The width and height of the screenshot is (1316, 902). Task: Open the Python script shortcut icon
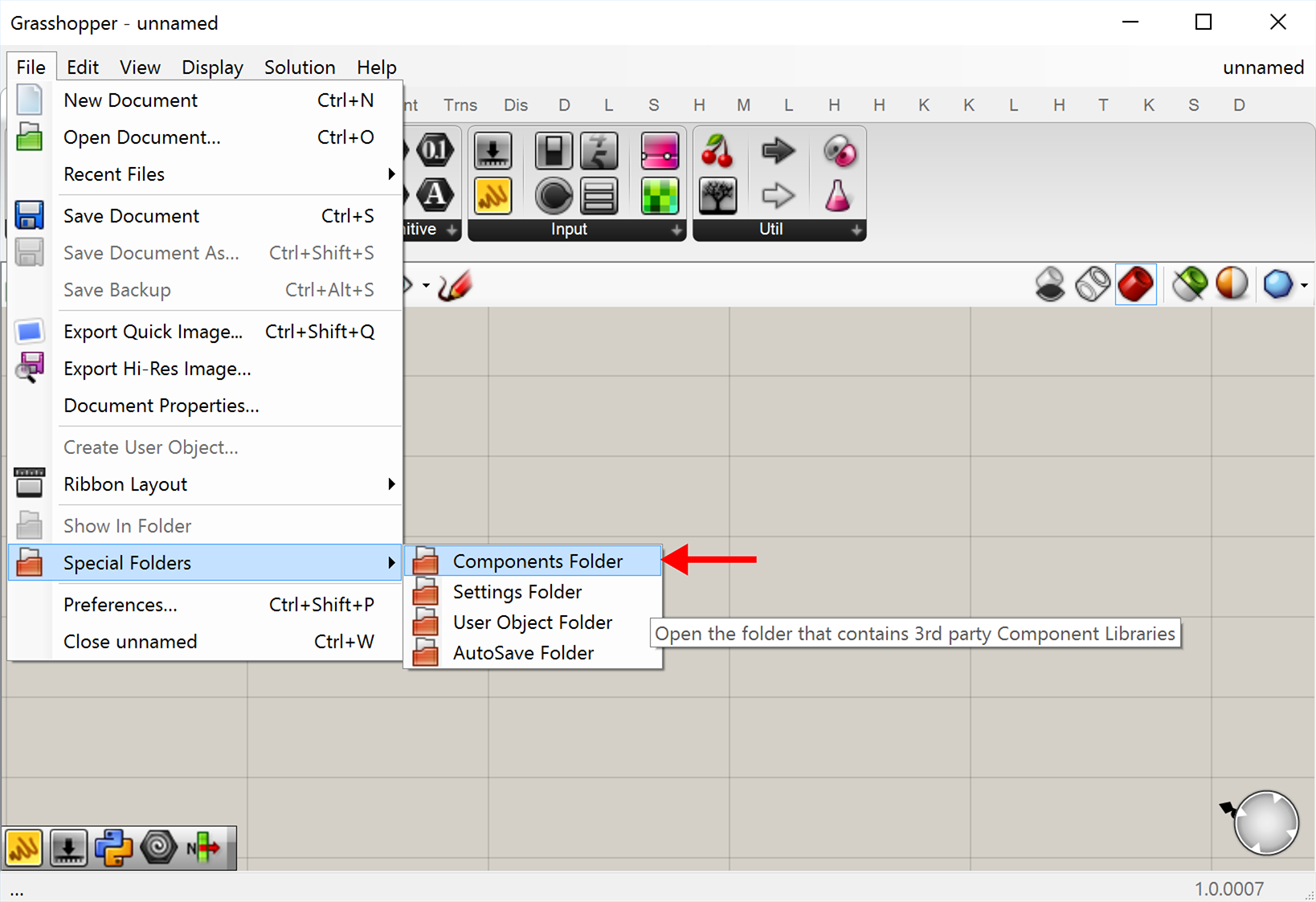click(113, 847)
